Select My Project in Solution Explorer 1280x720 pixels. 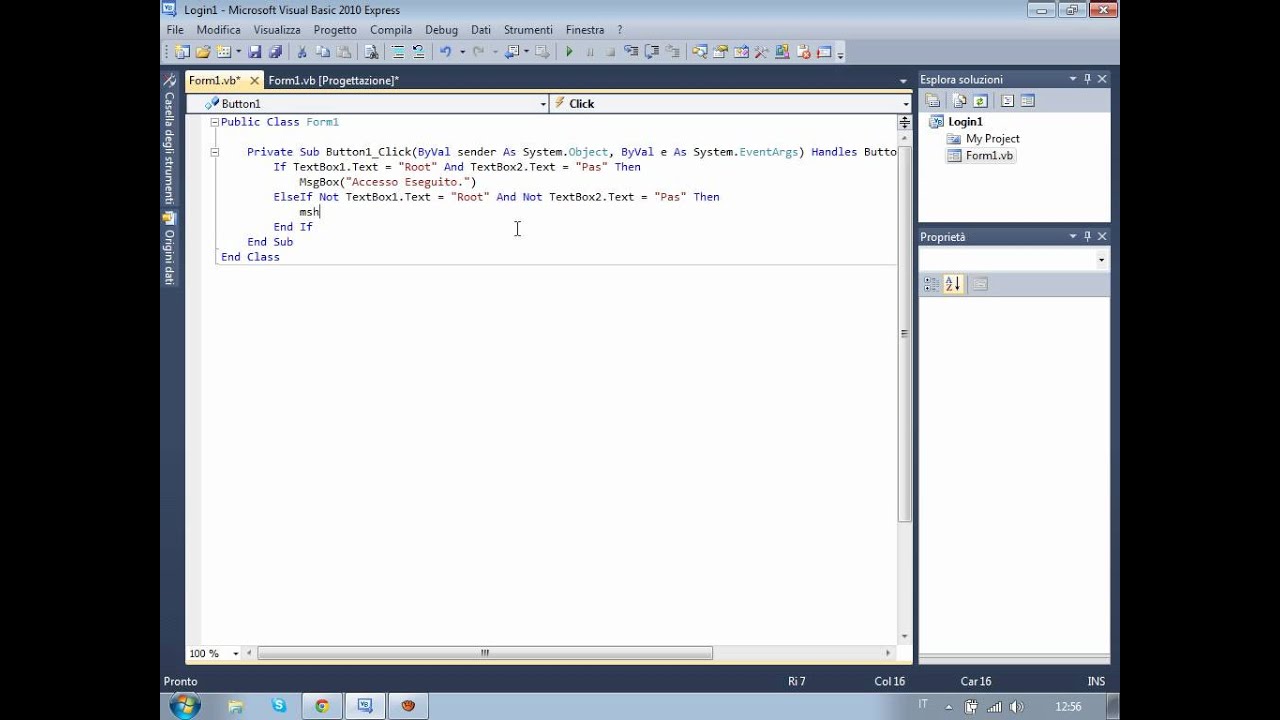(992, 139)
